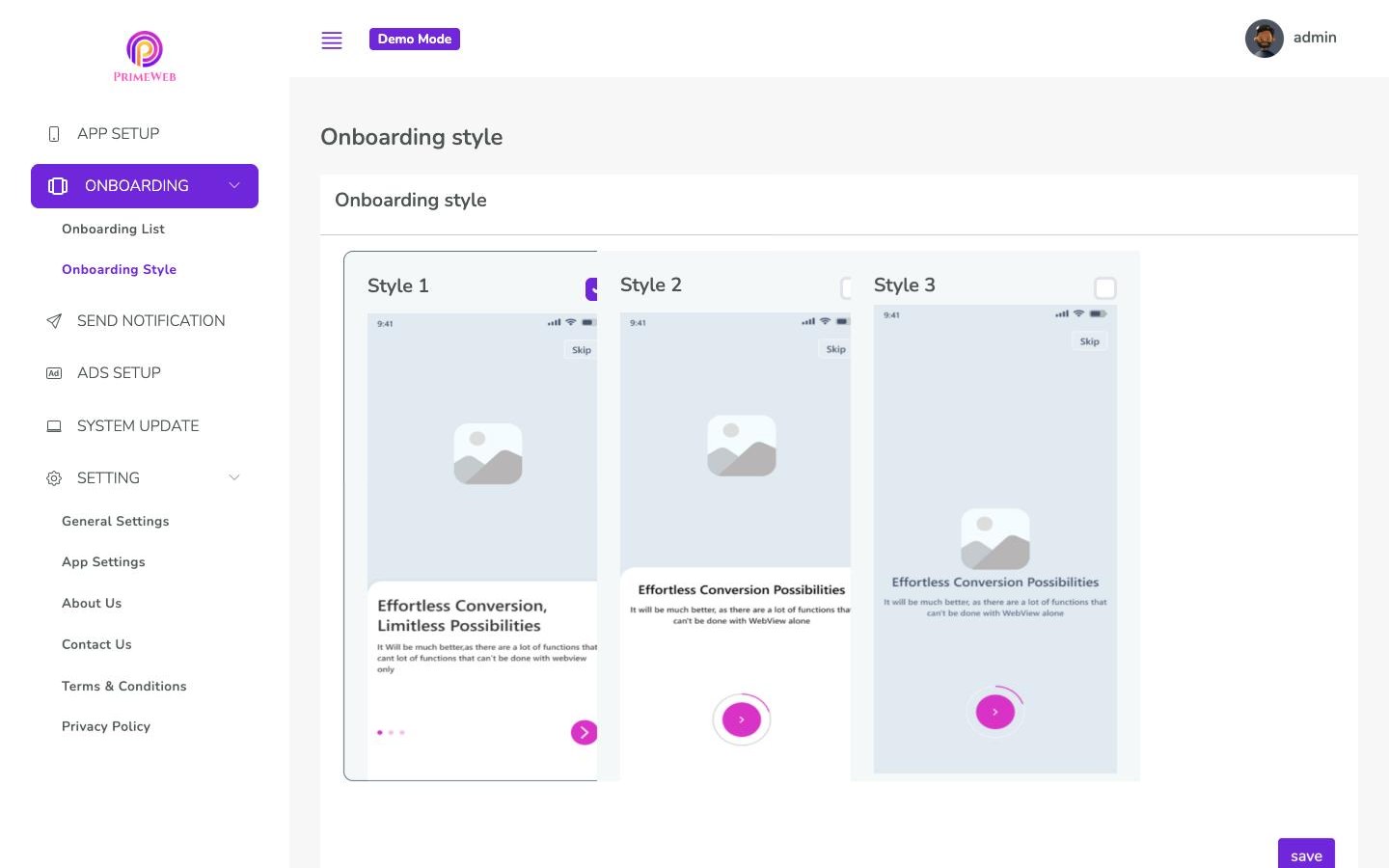1389x868 pixels.
Task: Check the Style 3 checkbox
Action: 1105,288
